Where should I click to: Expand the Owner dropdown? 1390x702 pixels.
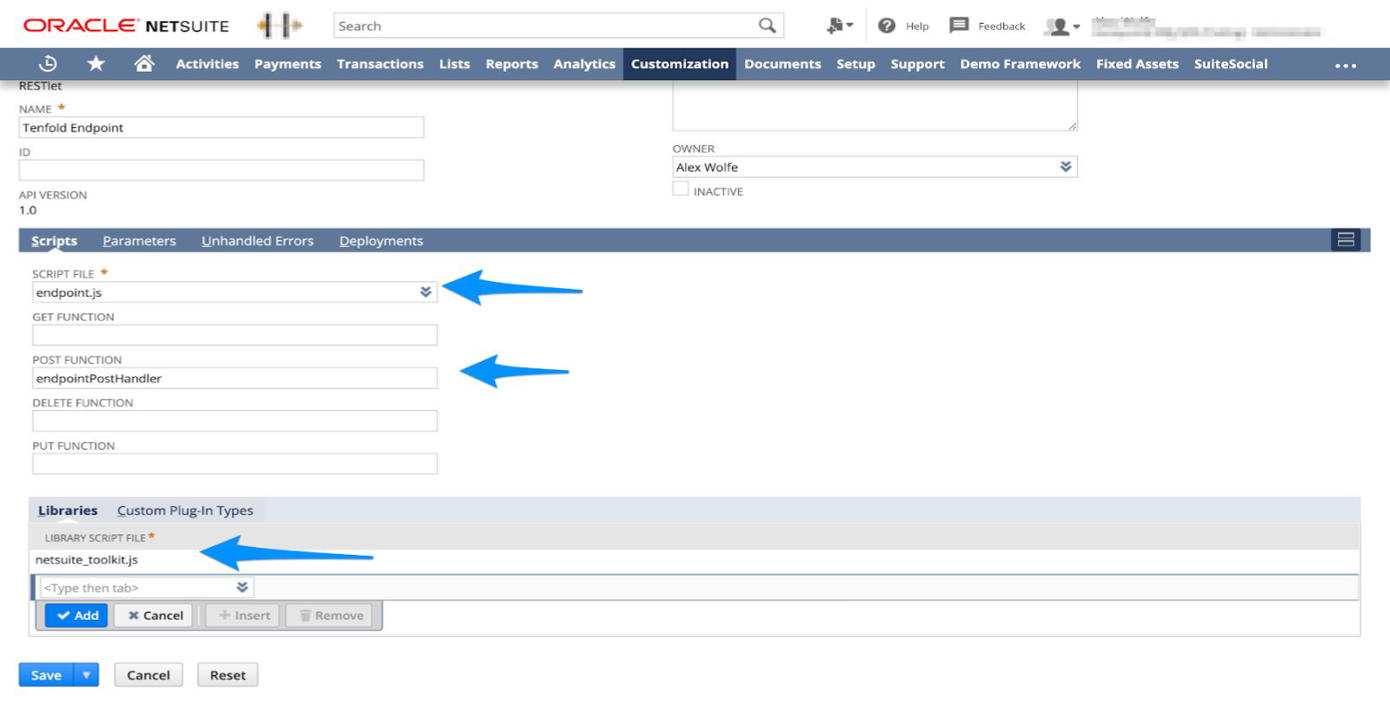click(x=1065, y=167)
